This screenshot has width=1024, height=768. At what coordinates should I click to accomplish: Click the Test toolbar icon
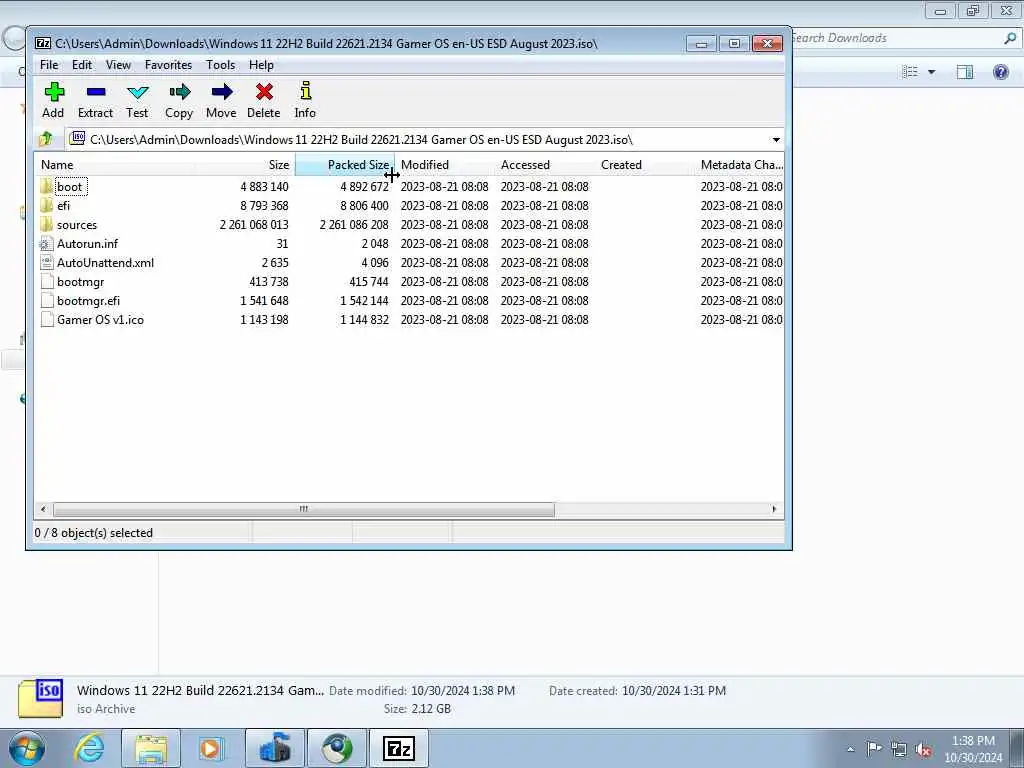click(138, 92)
